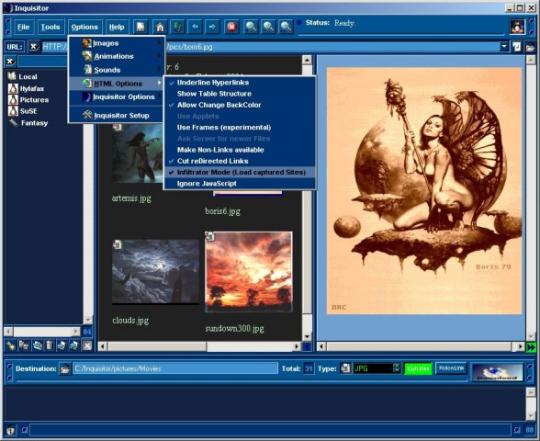Click the file type icon beside Type

(x=345, y=368)
